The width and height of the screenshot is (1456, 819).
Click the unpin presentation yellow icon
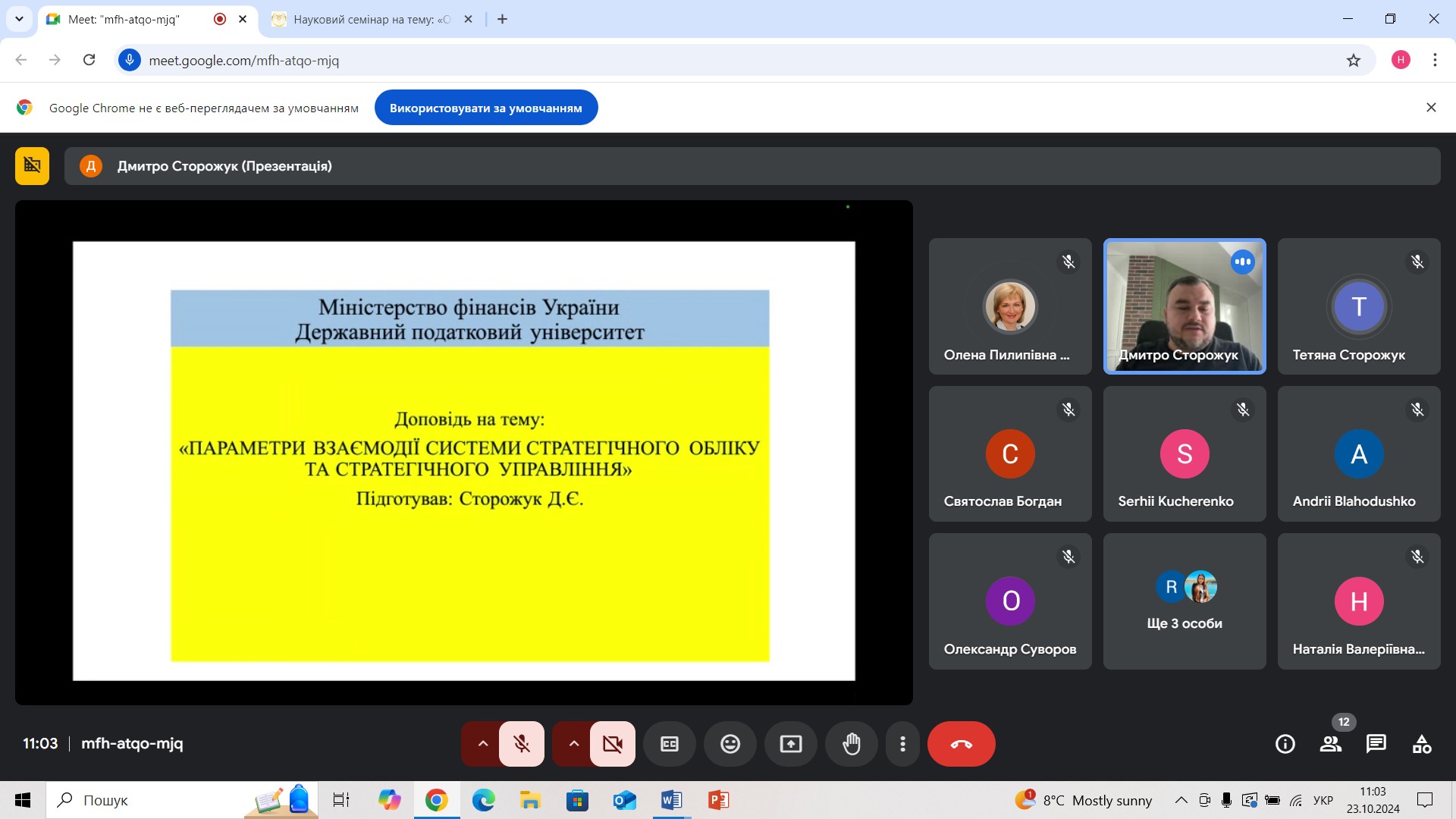click(x=32, y=165)
